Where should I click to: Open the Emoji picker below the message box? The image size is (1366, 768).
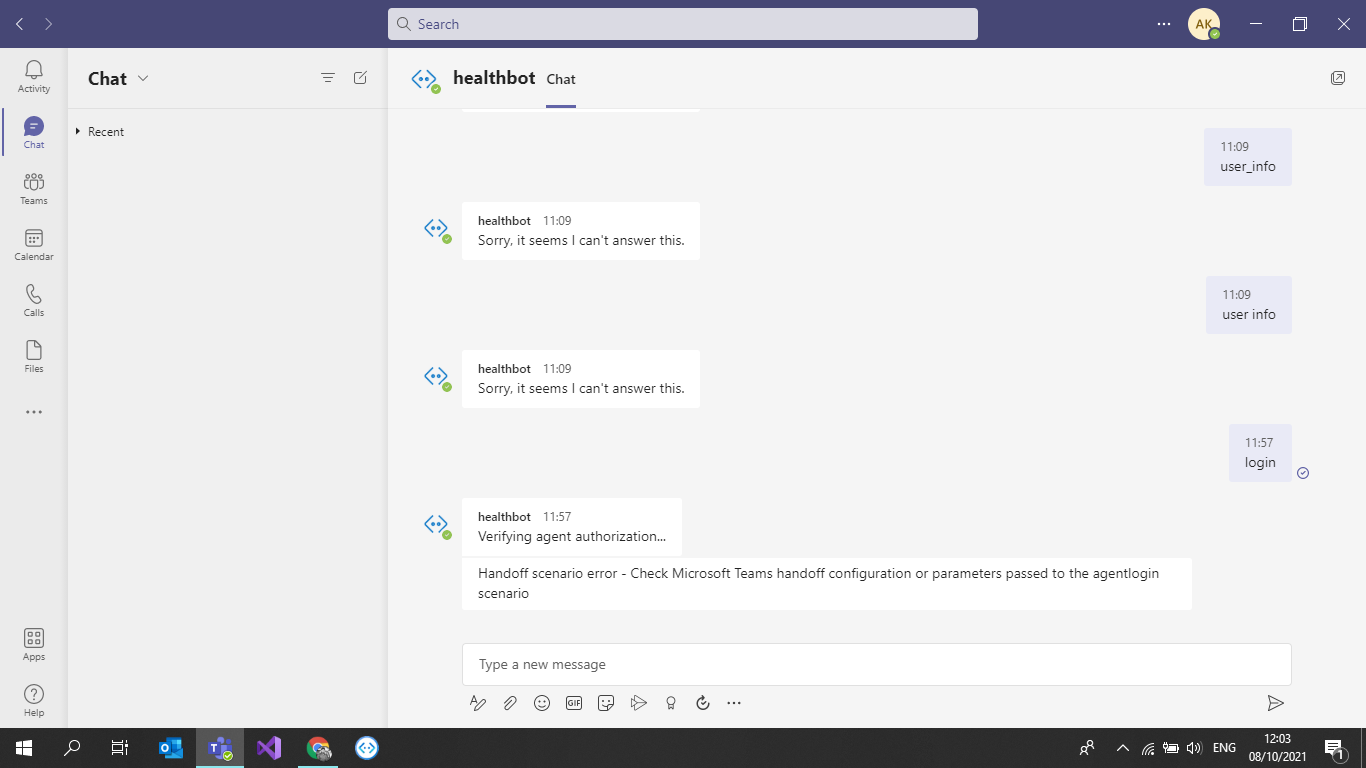coord(542,703)
